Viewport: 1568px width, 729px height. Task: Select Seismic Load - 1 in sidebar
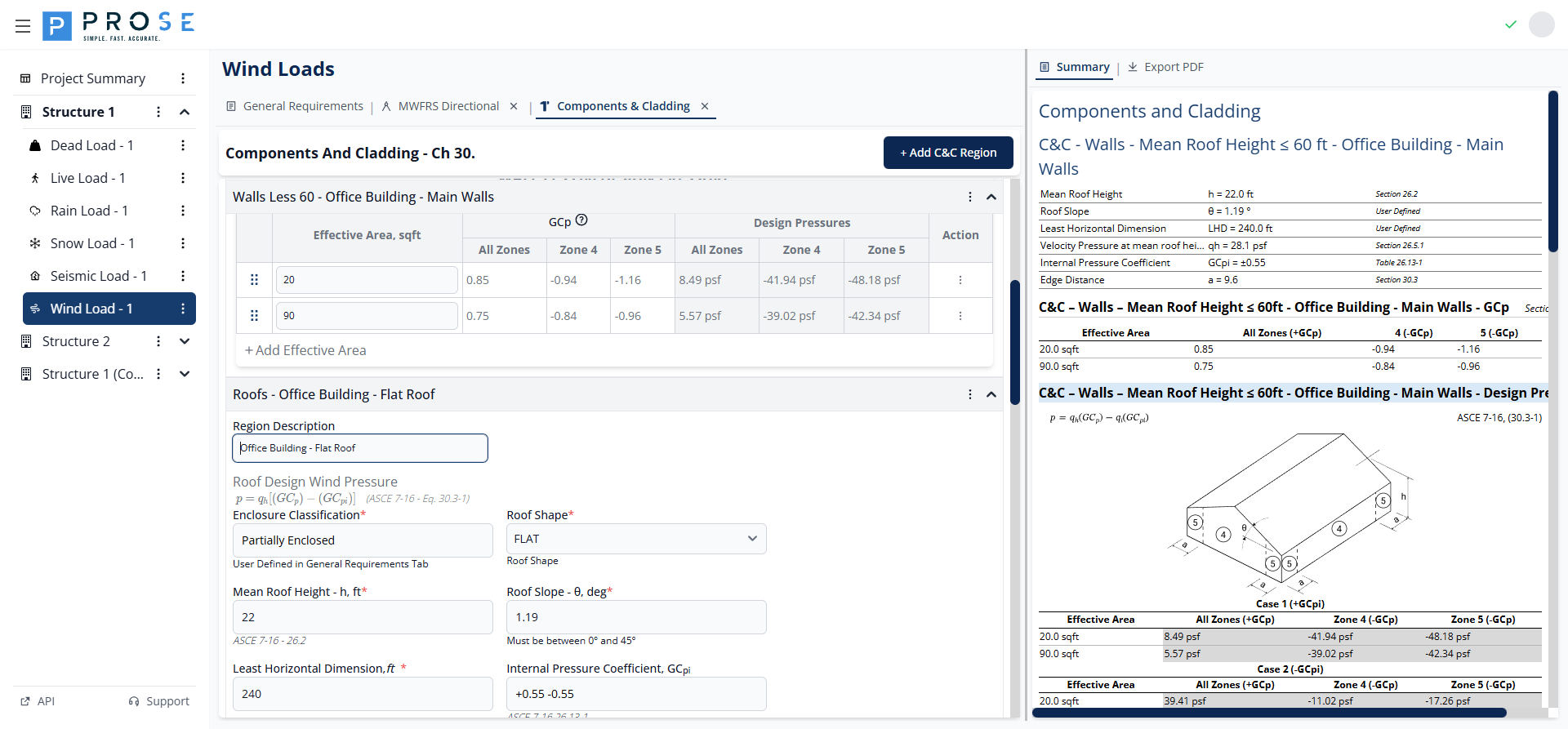[98, 276]
